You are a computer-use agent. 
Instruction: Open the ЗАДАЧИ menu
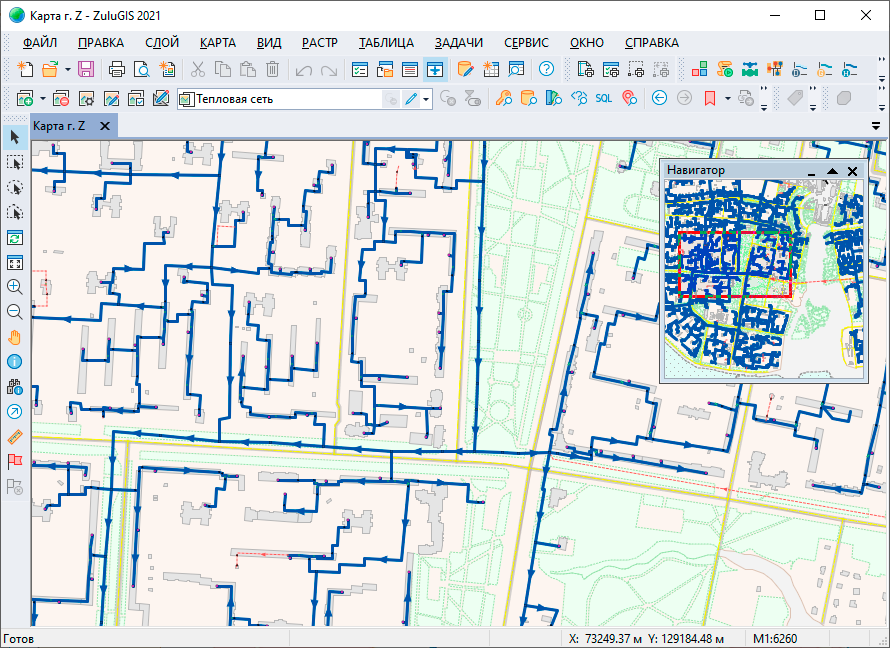click(459, 43)
